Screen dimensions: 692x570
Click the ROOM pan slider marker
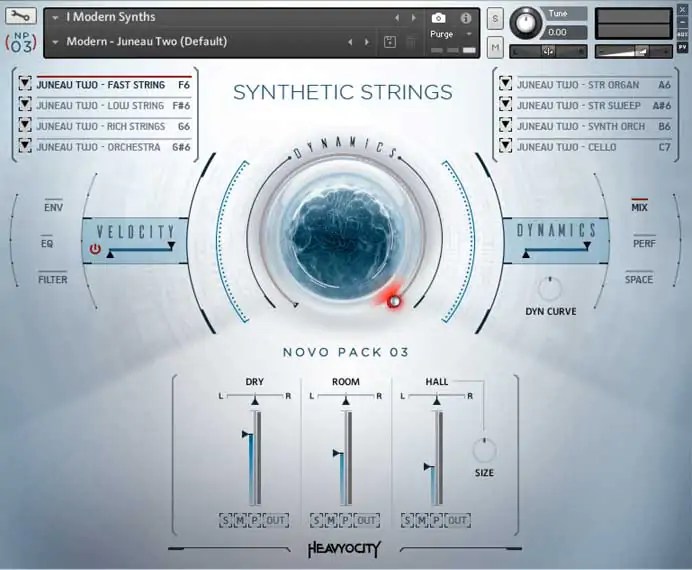[x=346, y=401]
